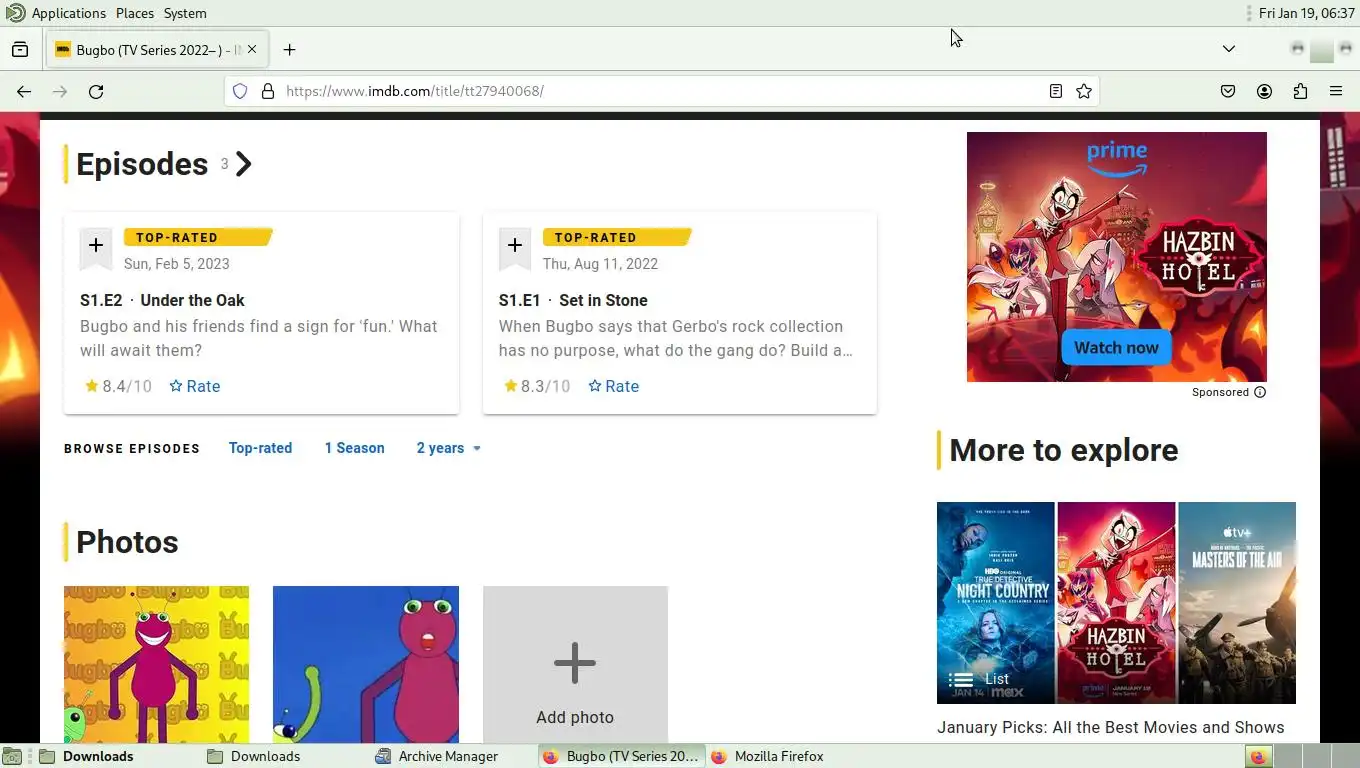
Task: Open the yellow background Bugbo photo
Action: click(x=156, y=664)
